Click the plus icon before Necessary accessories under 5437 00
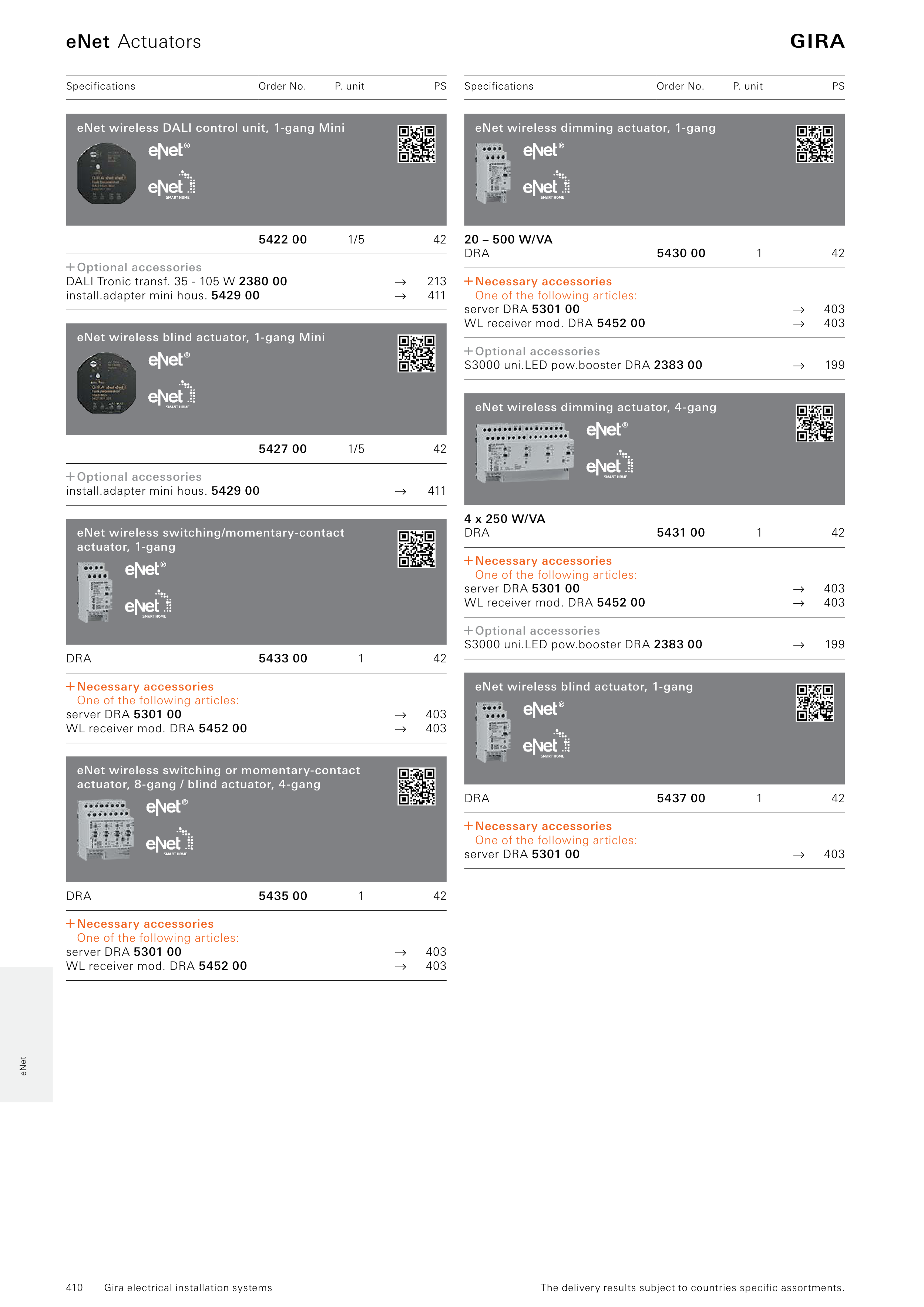 coord(468,826)
